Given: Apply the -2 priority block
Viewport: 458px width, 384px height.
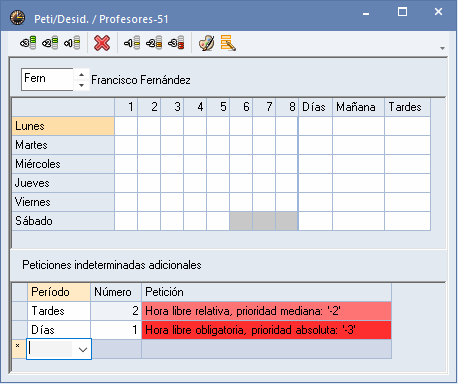Looking at the screenshot, I should pos(154,43).
